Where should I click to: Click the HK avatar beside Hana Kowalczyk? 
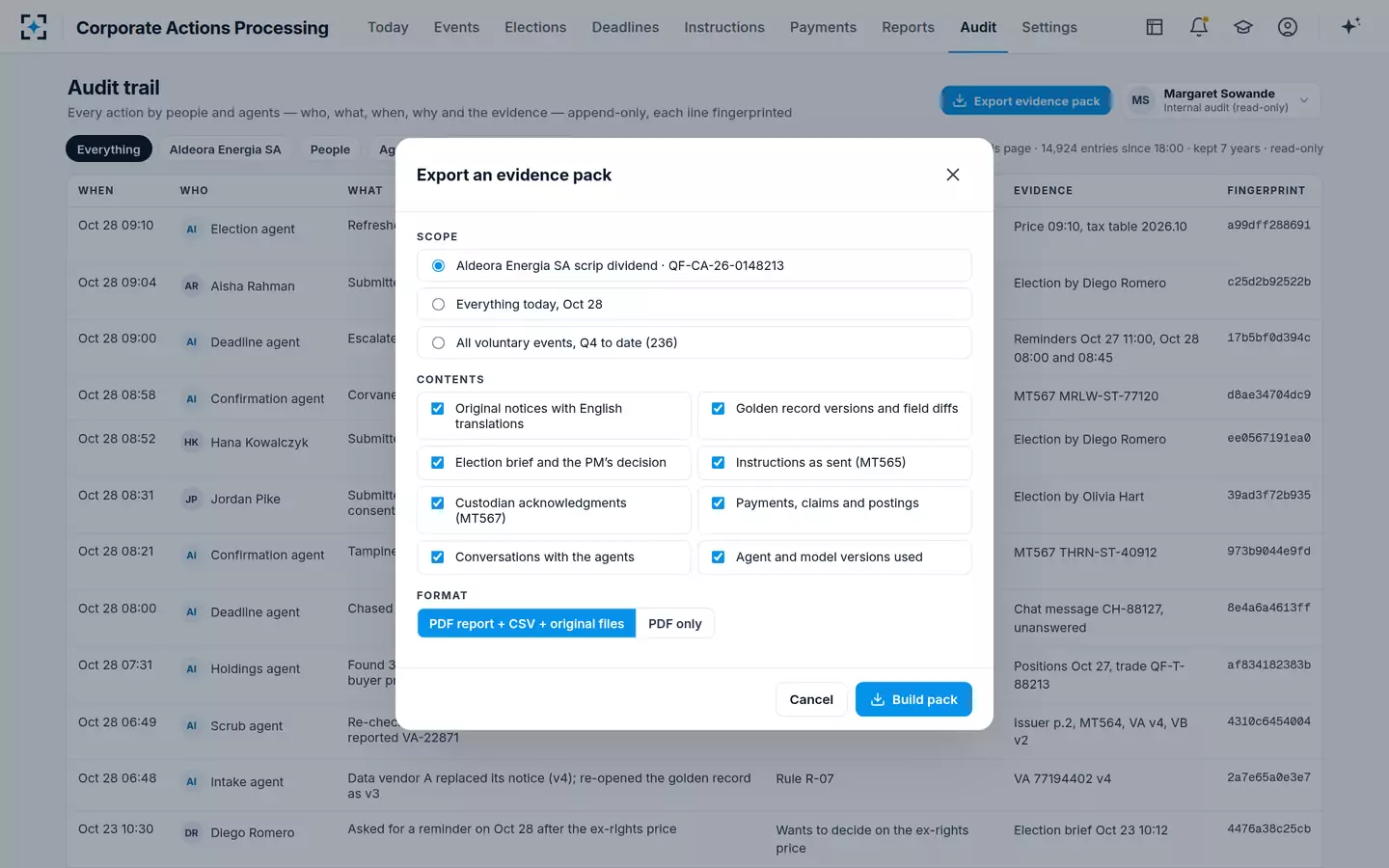(x=191, y=443)
